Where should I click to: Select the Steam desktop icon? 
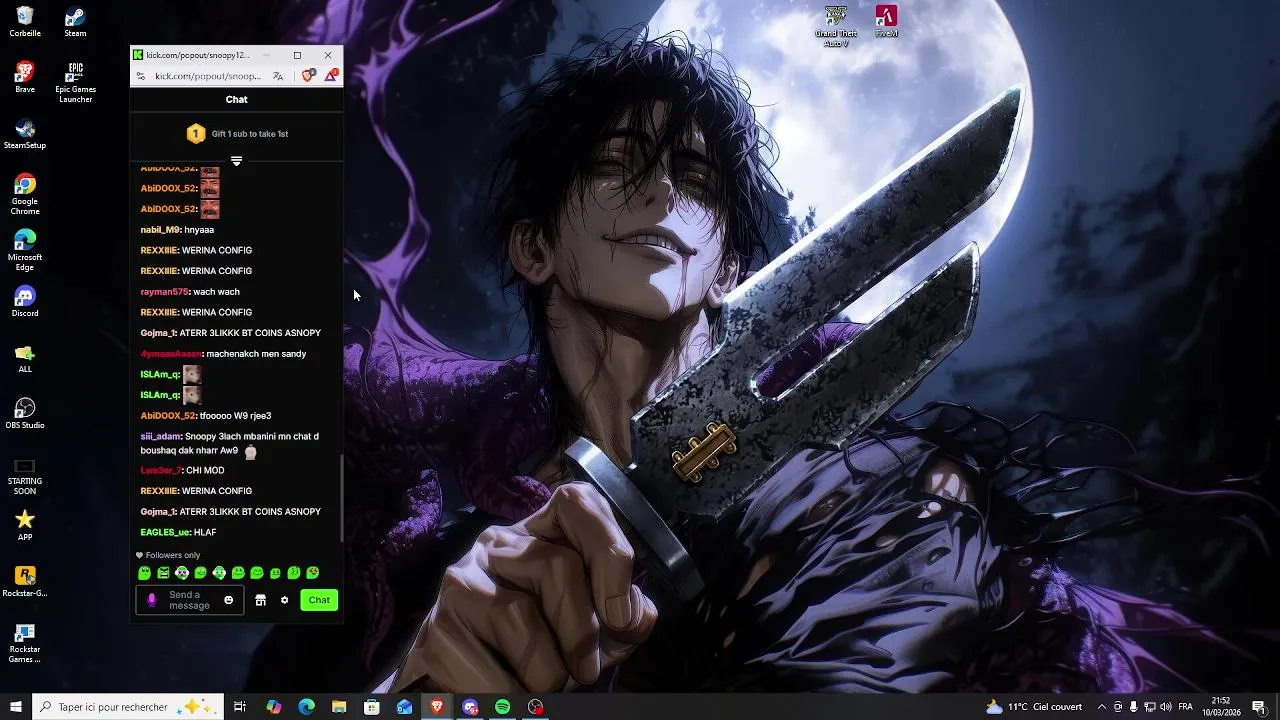click(75, 22)
